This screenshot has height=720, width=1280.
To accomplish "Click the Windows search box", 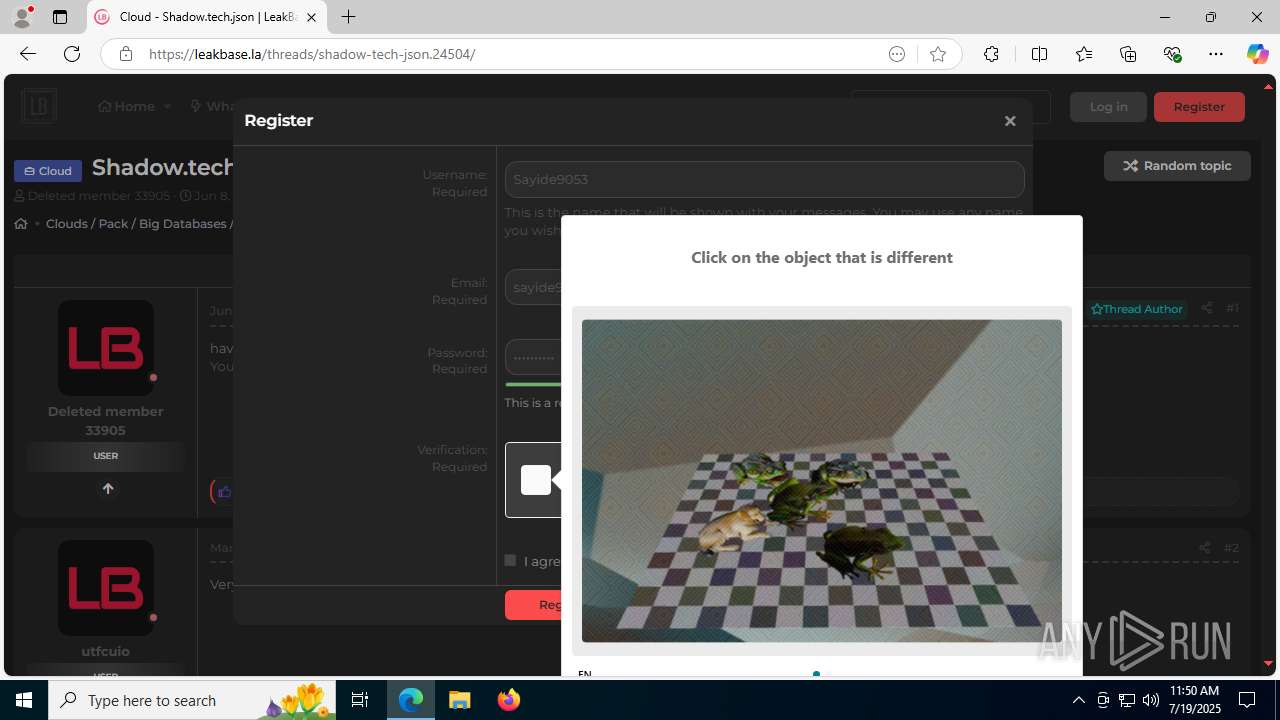I will tap(190, 700).
